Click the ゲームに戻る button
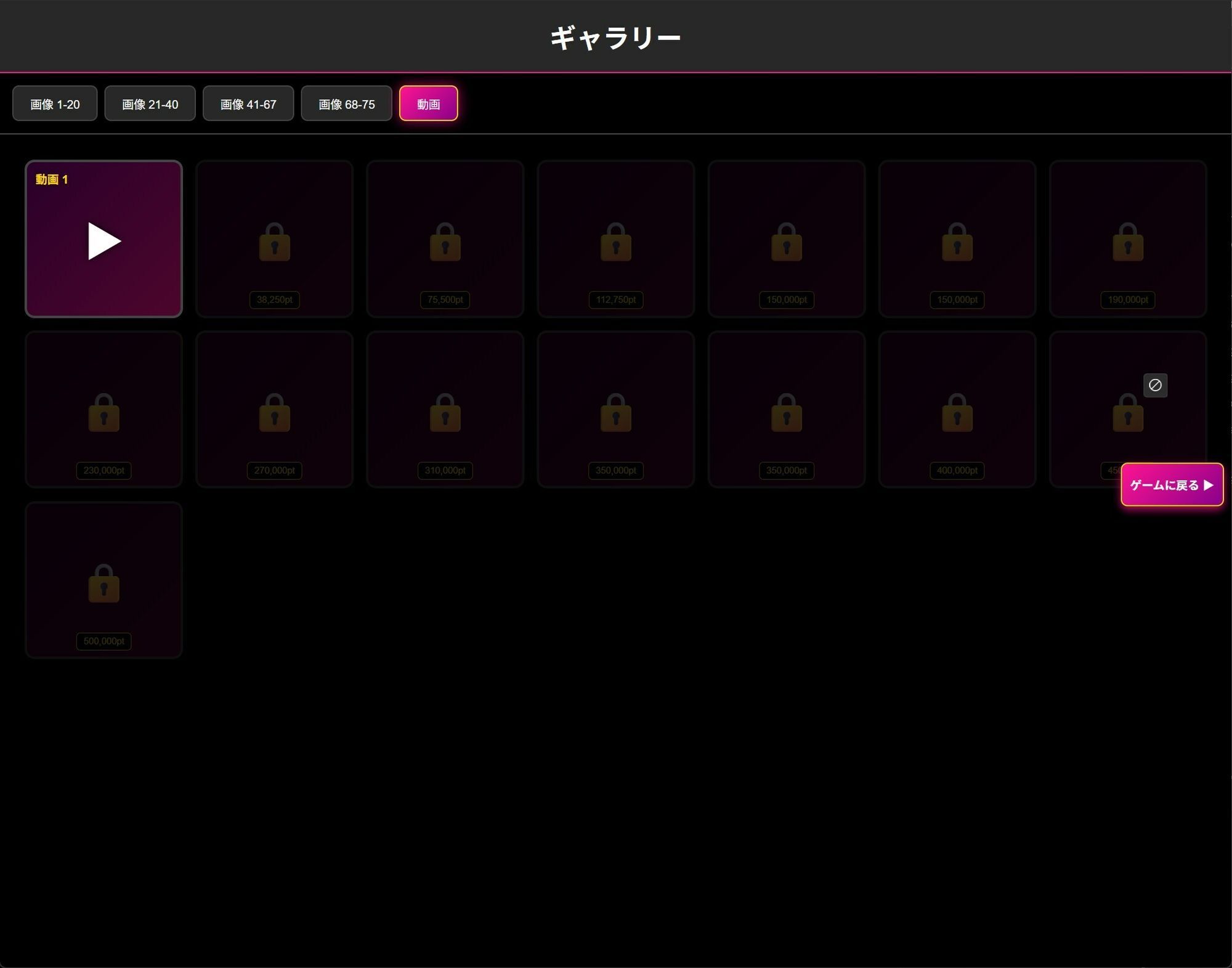Screen dimensions: 1232x968 (x=1170, y=485)
